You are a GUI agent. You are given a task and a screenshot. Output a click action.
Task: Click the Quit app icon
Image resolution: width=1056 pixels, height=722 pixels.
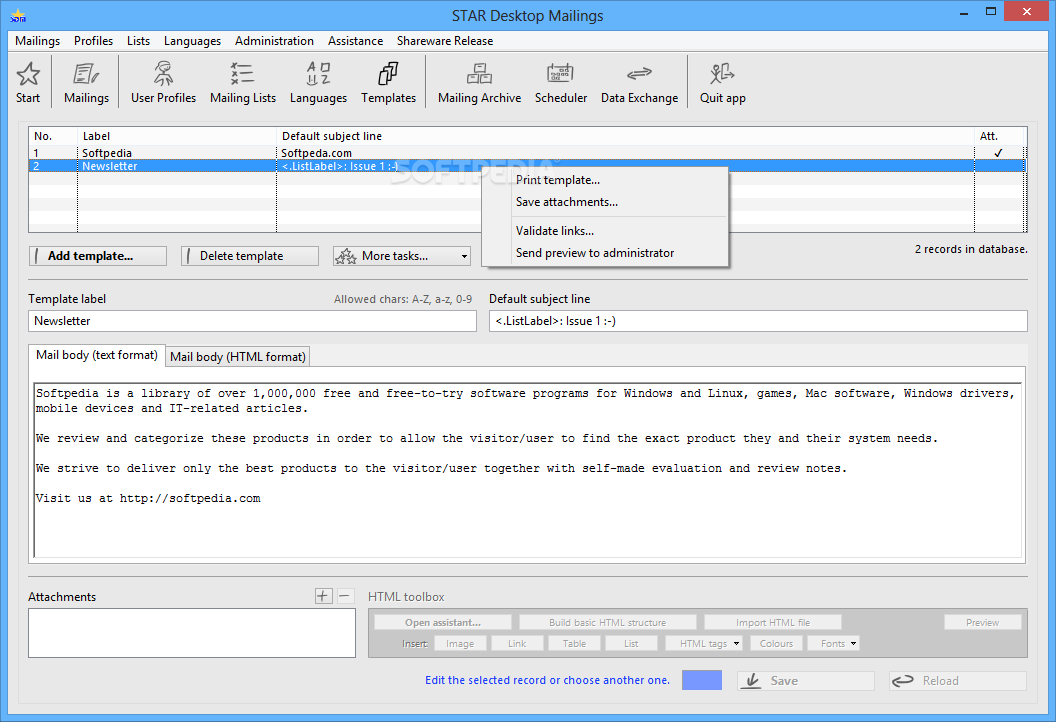click(x=722, y=74)
